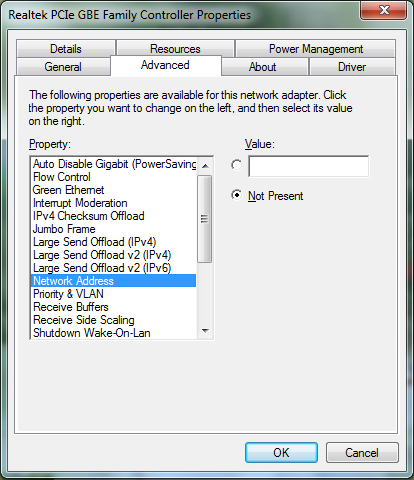
Task: Pick Shutdown Wake-On-Lan in the list
Action: coord(113,333)
